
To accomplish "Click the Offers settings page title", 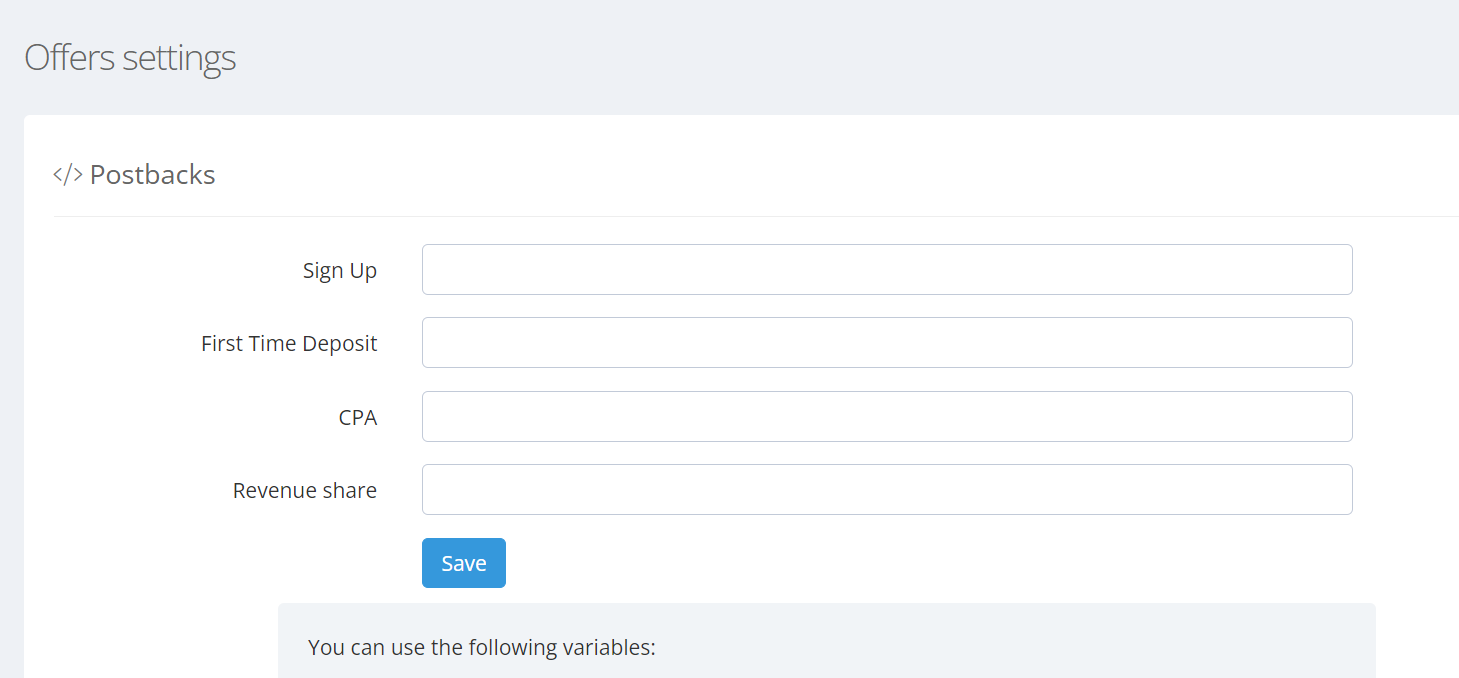I will [x=130, y=58].
